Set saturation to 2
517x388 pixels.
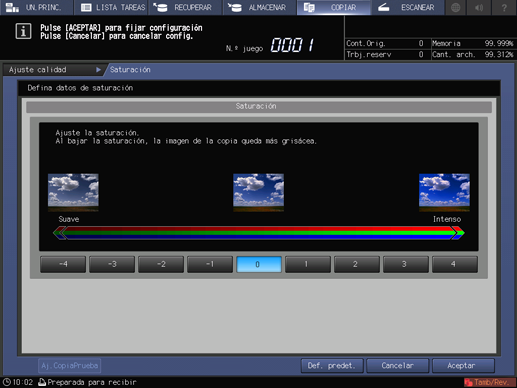coord(357,264)
